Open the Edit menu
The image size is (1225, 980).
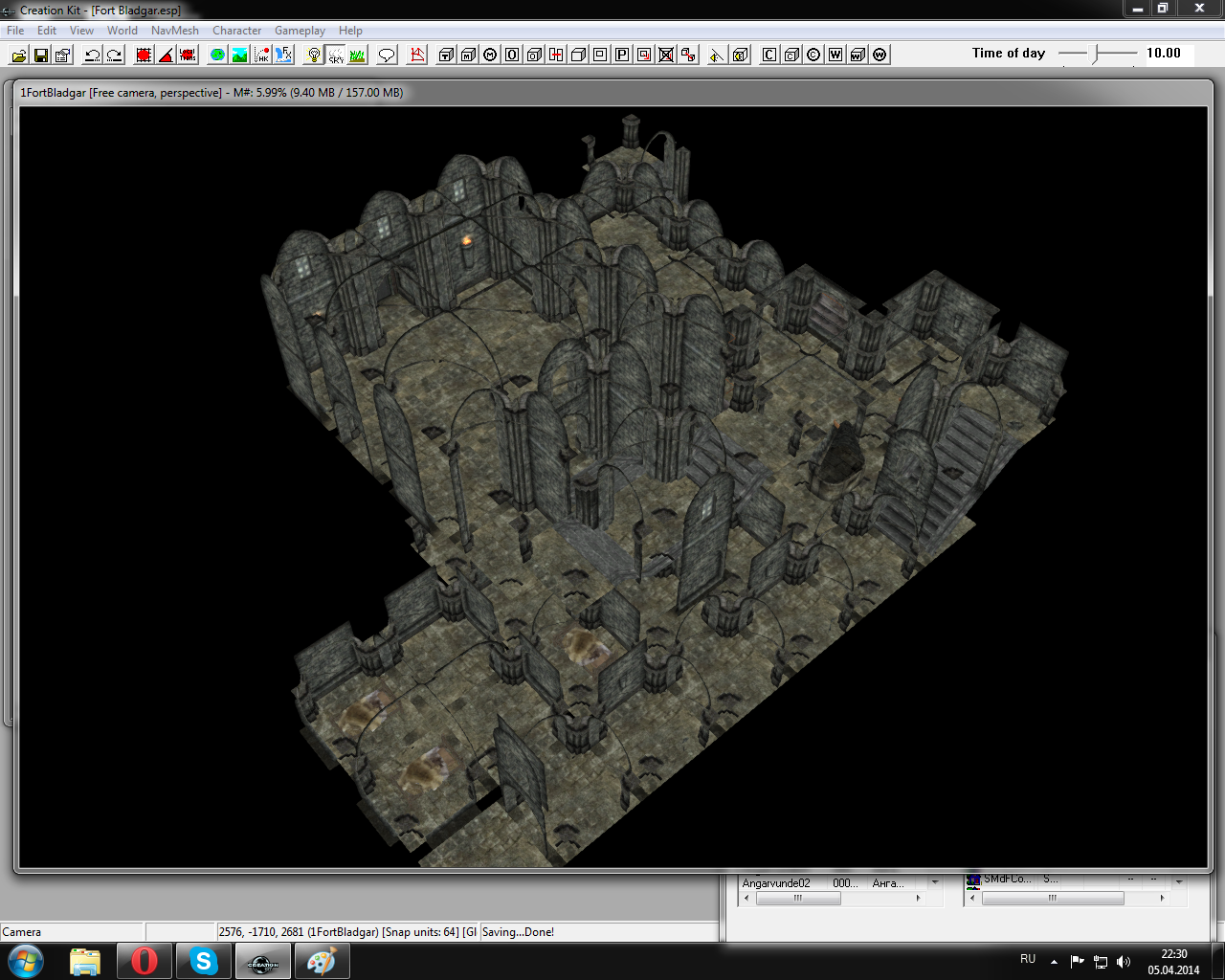click(47, 31)
